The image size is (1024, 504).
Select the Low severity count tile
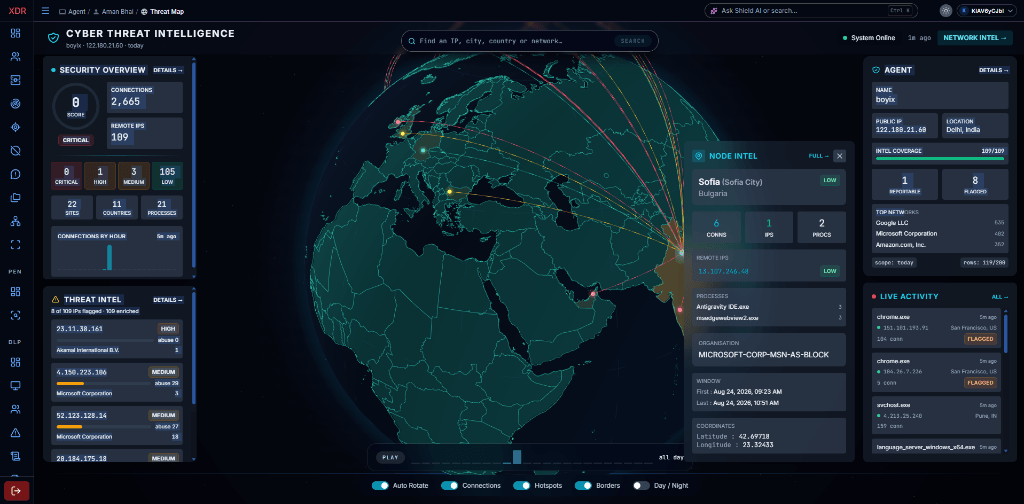167,176
